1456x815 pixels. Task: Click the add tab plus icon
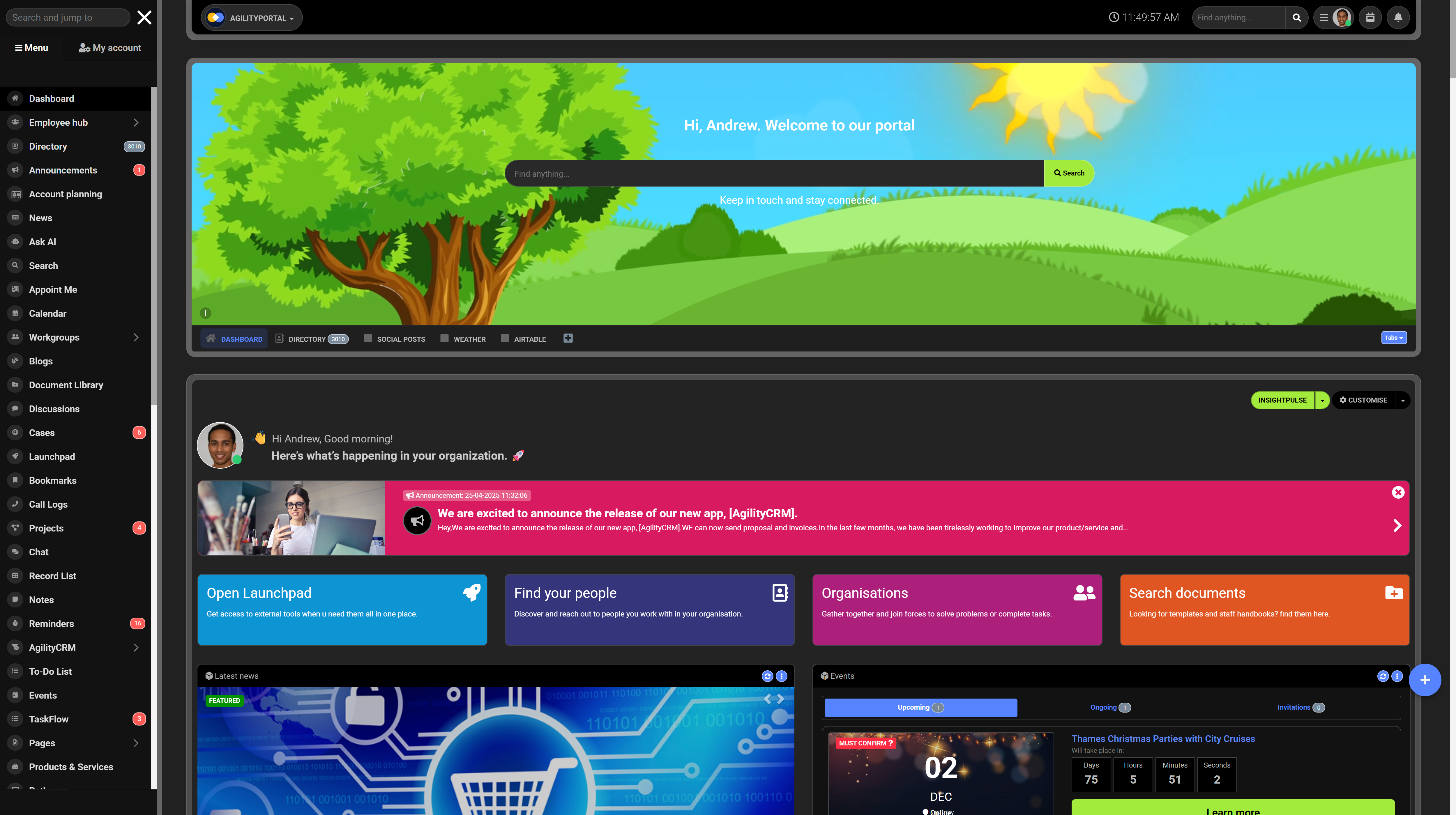(x=568, y=338)
